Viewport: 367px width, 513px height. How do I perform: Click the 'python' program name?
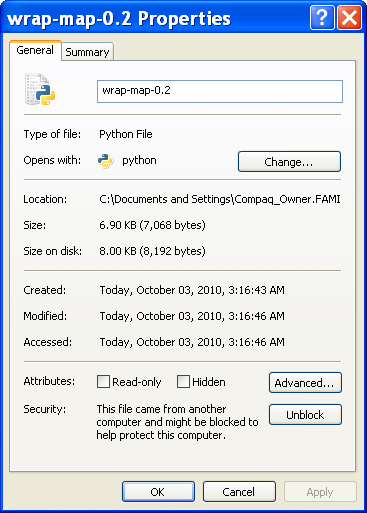139,161
